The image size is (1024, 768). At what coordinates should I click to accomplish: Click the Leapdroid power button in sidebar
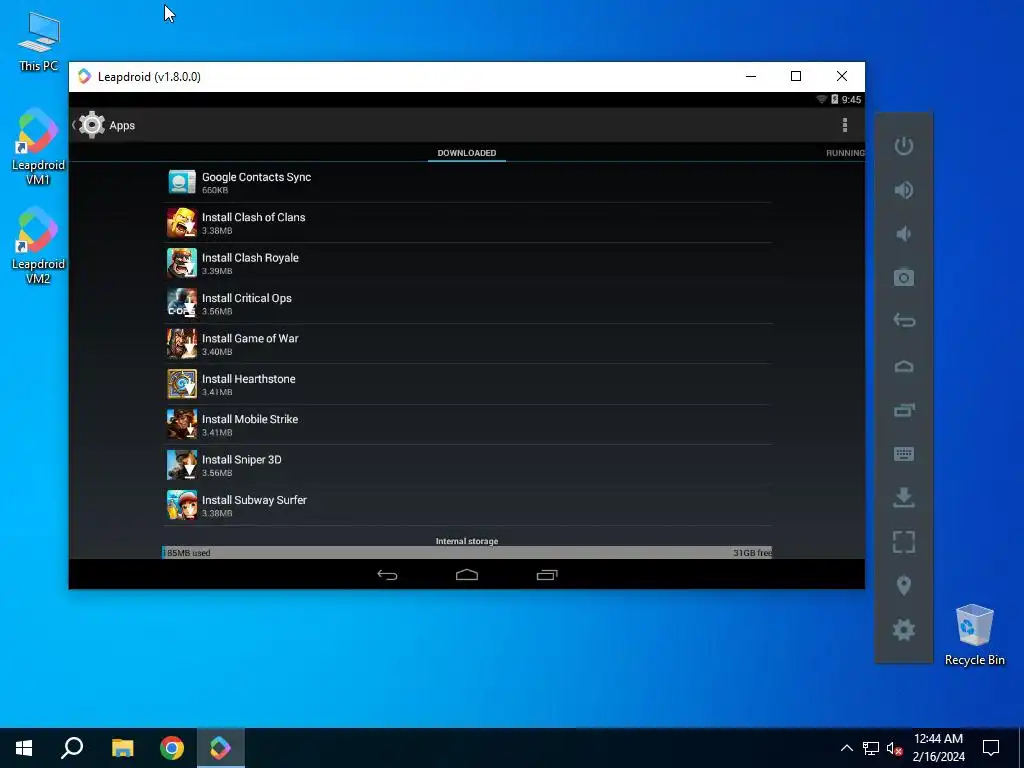pos(904,146)
